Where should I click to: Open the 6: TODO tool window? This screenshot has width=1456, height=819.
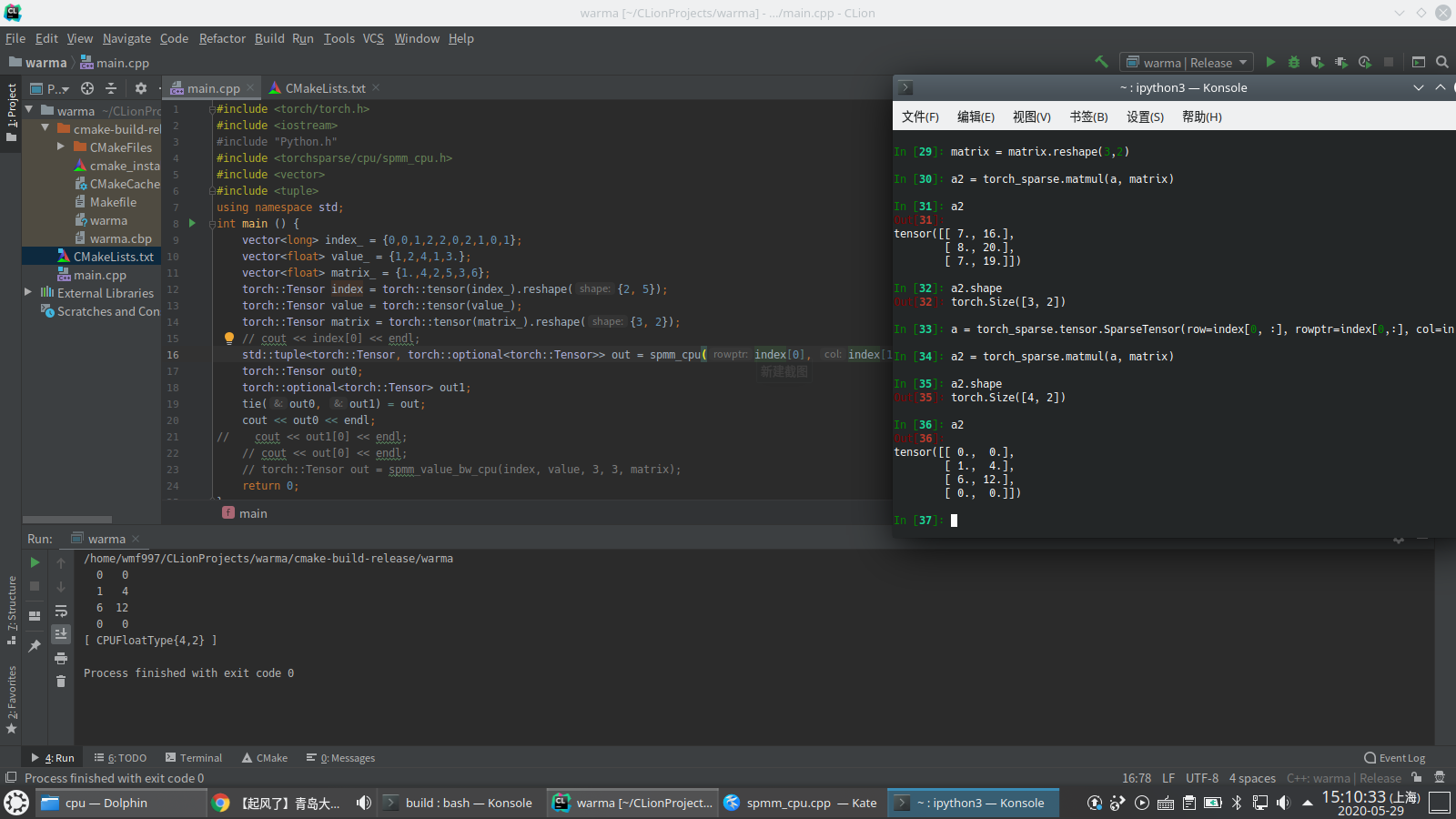coord(120,758)
